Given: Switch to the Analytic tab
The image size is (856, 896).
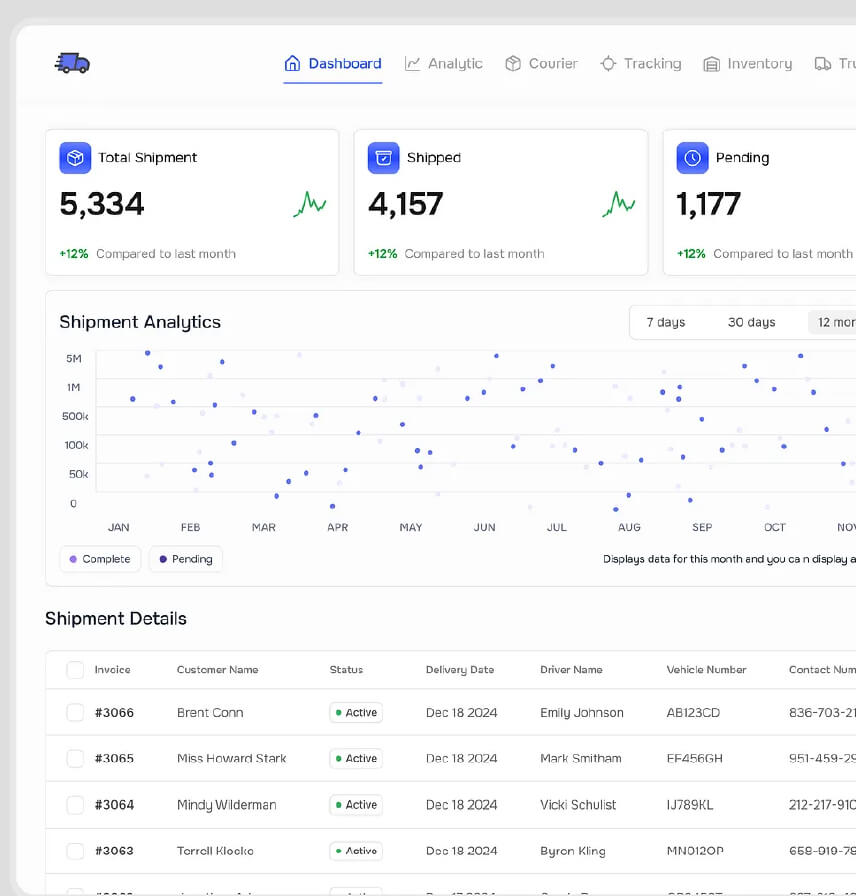Looking at the screenshot, I should click(443, 63).
